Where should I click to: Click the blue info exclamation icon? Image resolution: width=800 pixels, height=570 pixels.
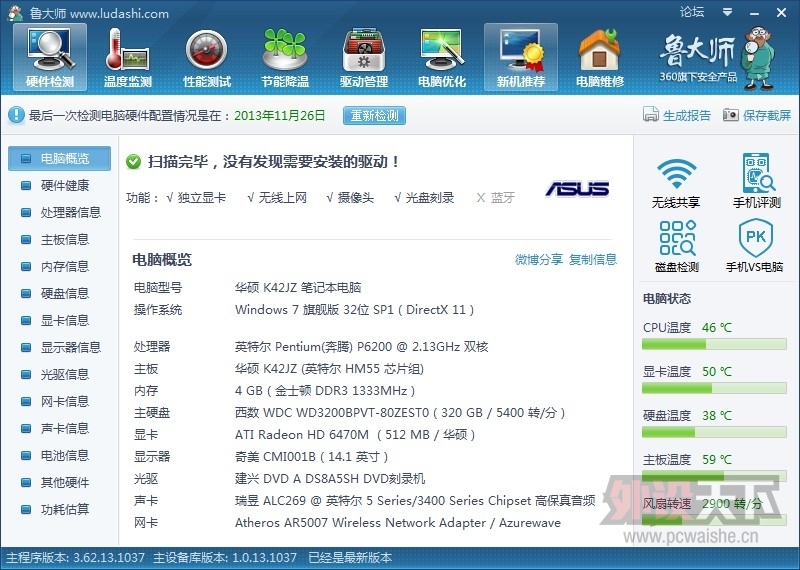16,115
